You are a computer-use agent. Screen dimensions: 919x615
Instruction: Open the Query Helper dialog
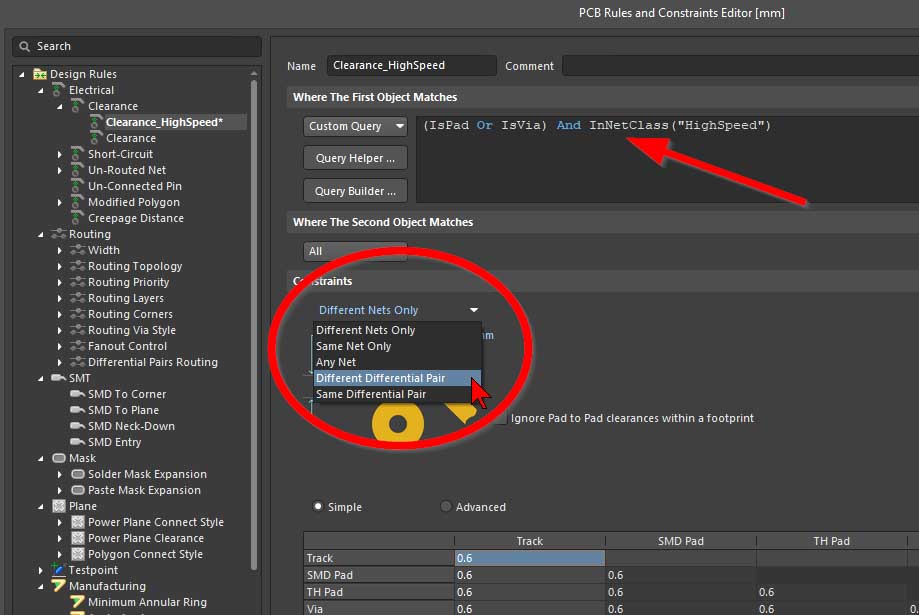(x=355, y=158)
